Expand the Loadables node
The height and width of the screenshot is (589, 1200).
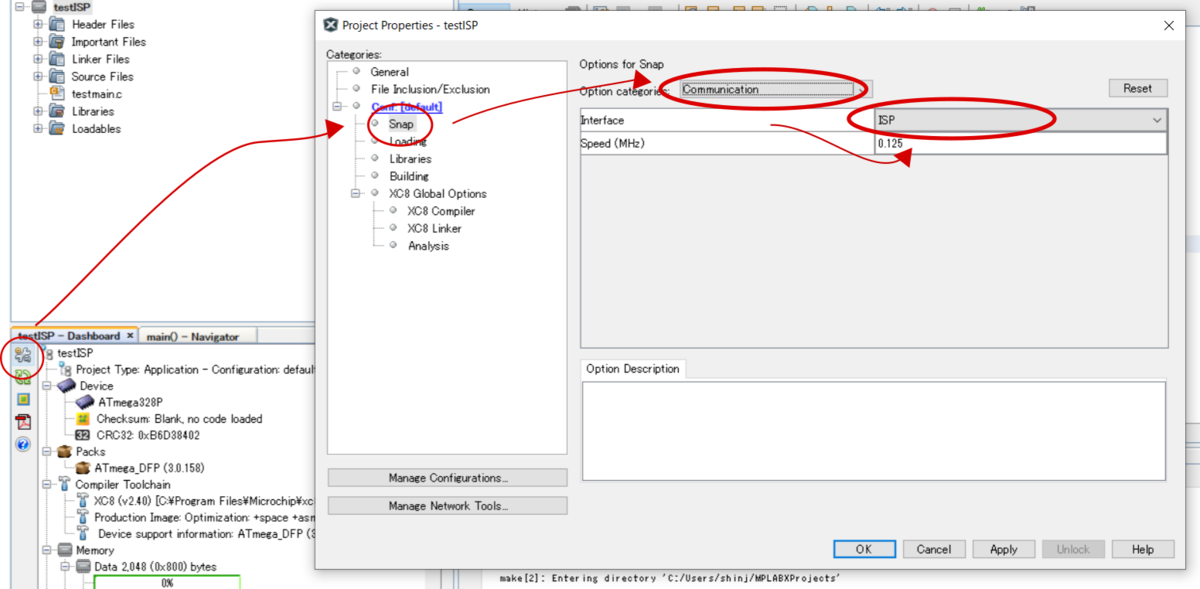(x=38, y=128)
